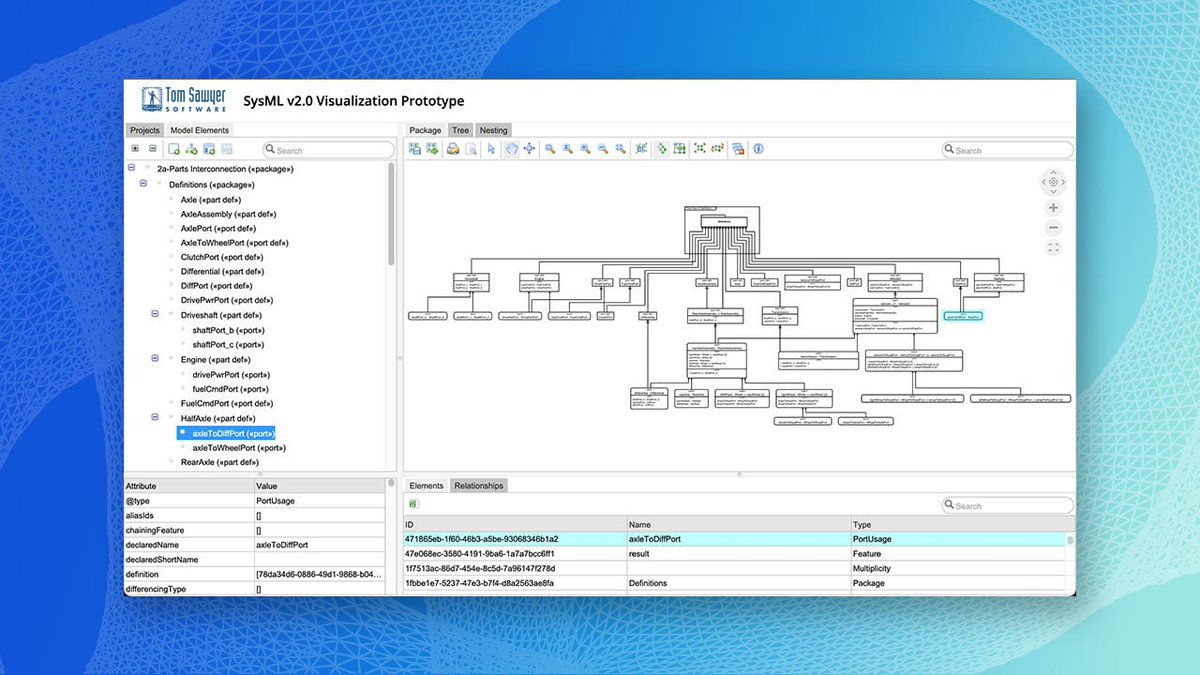Viewport: 1200px width, 675px height.
Task: Select DrivePwrPort port def tree item
Action: (227, 300)
